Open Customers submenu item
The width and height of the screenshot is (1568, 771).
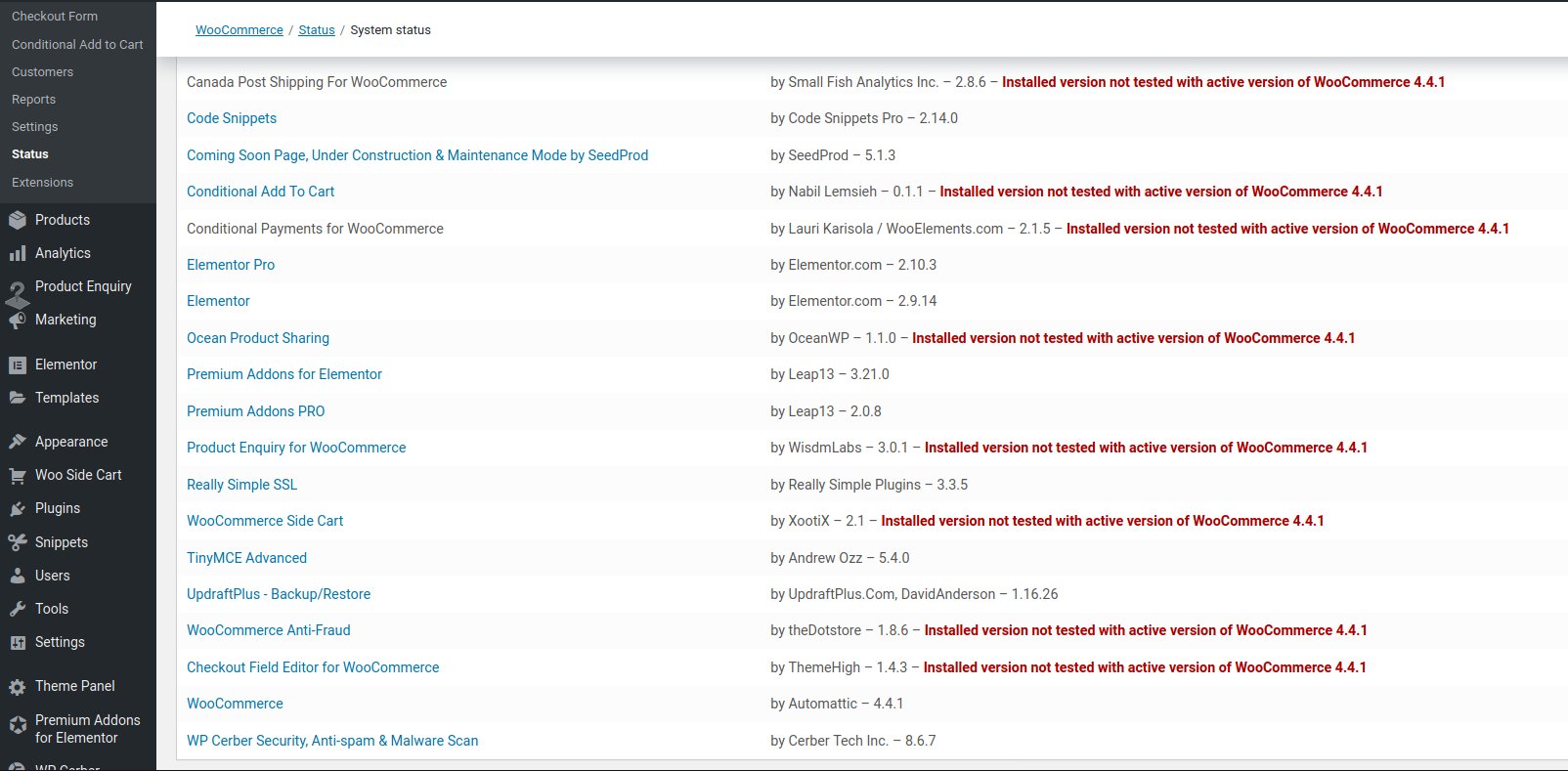click(42, 72)
